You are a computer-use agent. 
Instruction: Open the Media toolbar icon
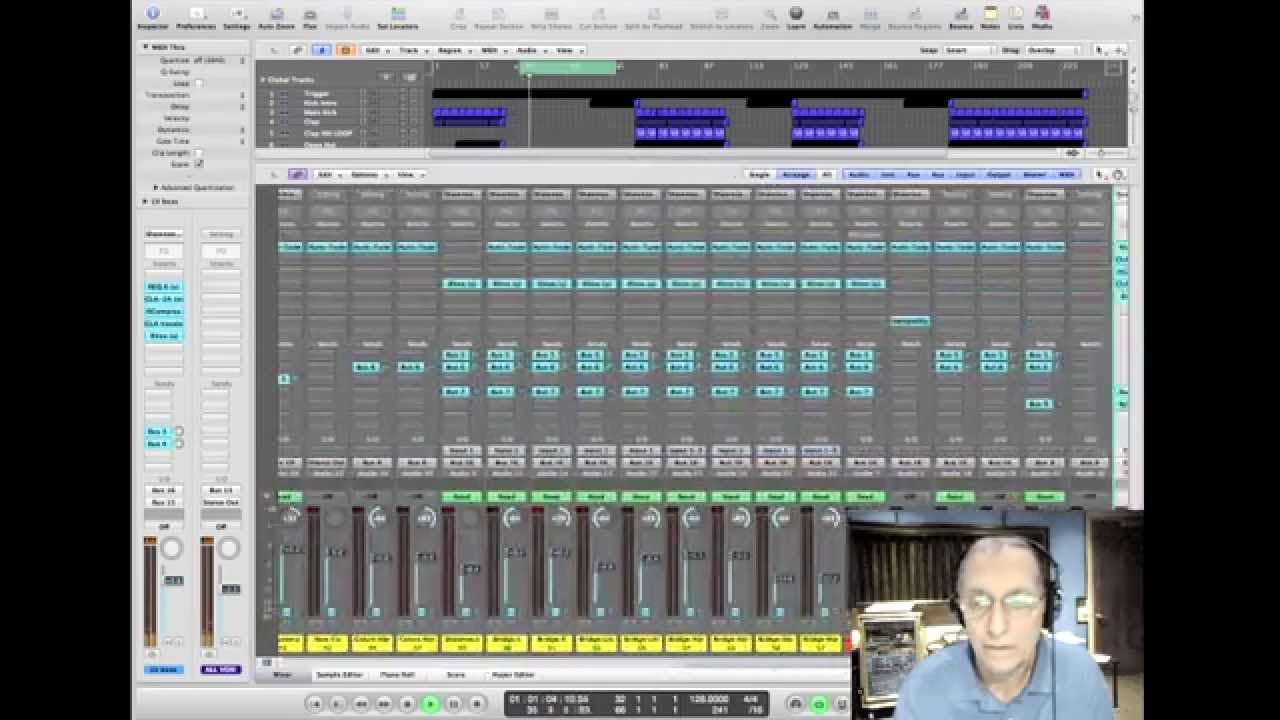pyautogui.click(x=1042, y=16)
